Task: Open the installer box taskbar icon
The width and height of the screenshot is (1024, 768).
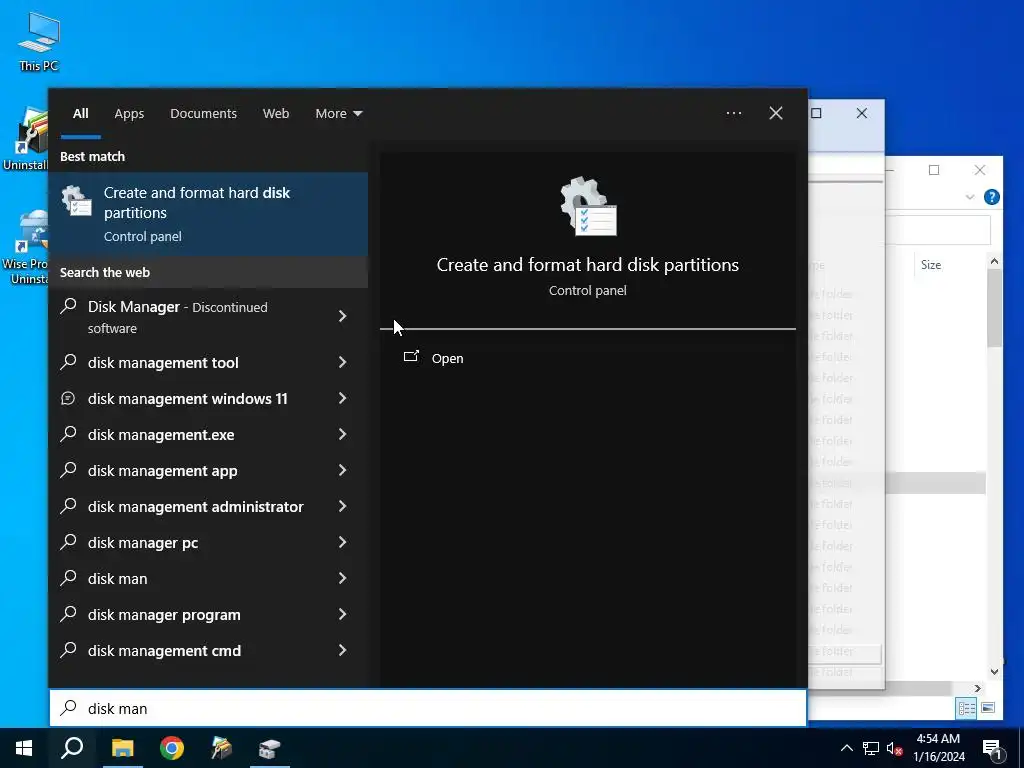Action: pos(270,748)
